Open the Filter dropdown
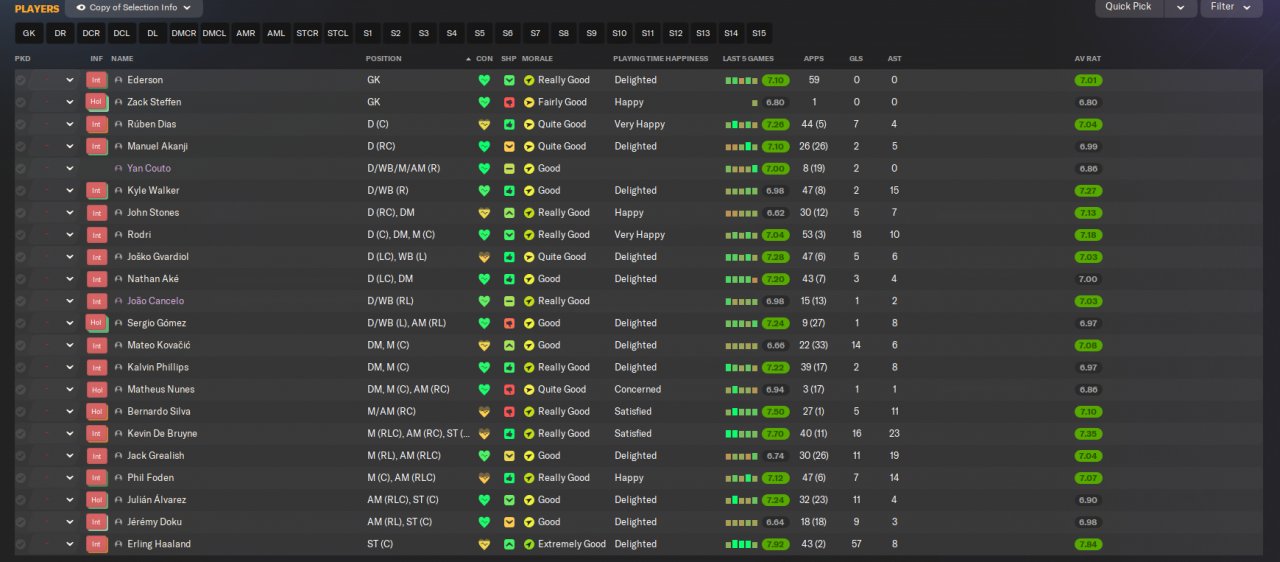 [x=1230, y=7]
